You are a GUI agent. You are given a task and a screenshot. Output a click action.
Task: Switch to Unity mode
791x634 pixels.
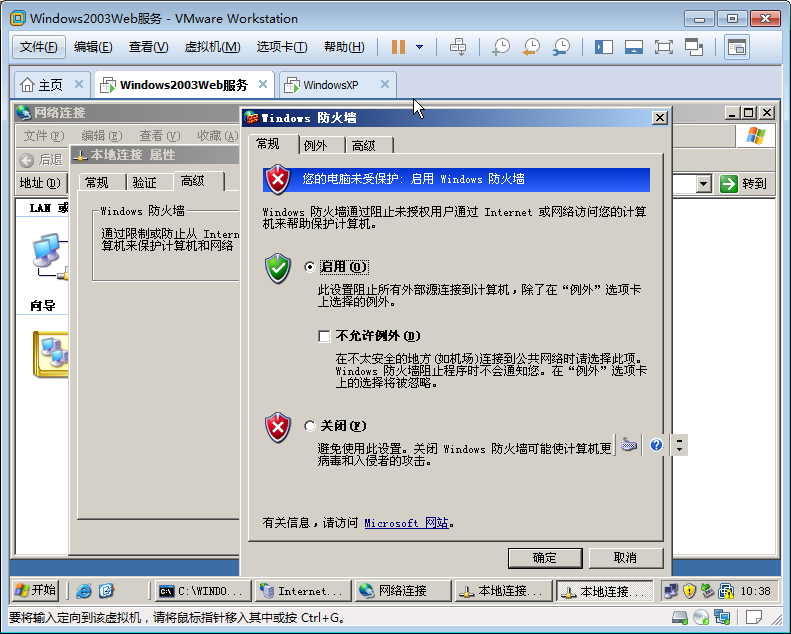click(x=694, y=47)
